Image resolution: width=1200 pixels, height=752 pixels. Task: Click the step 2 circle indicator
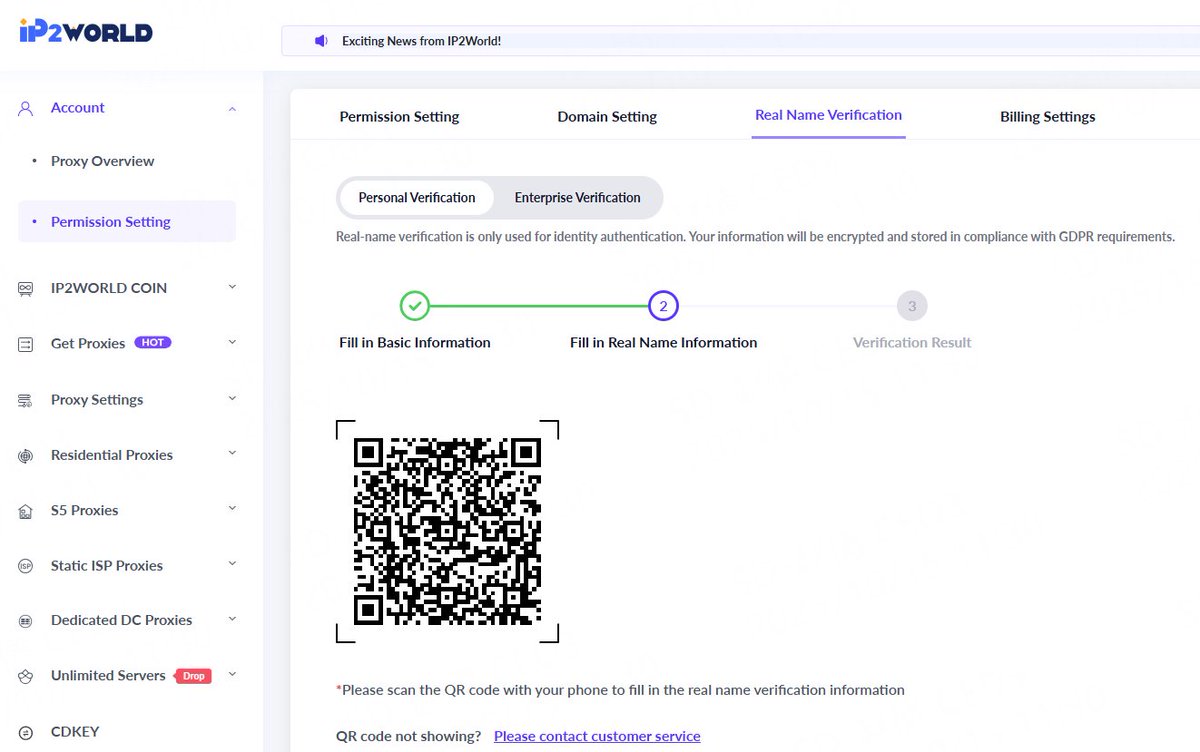tap(663, 306)
